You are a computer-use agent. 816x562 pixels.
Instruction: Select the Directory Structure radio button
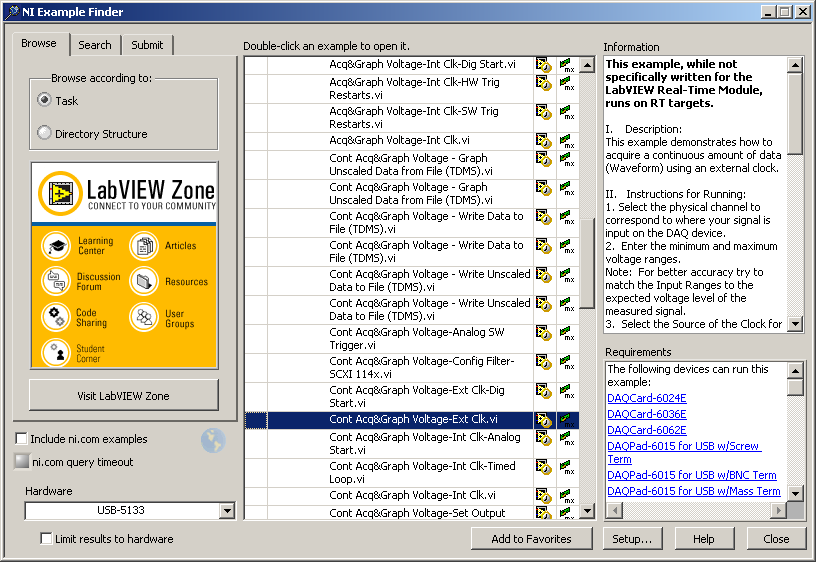pos(45,133)
